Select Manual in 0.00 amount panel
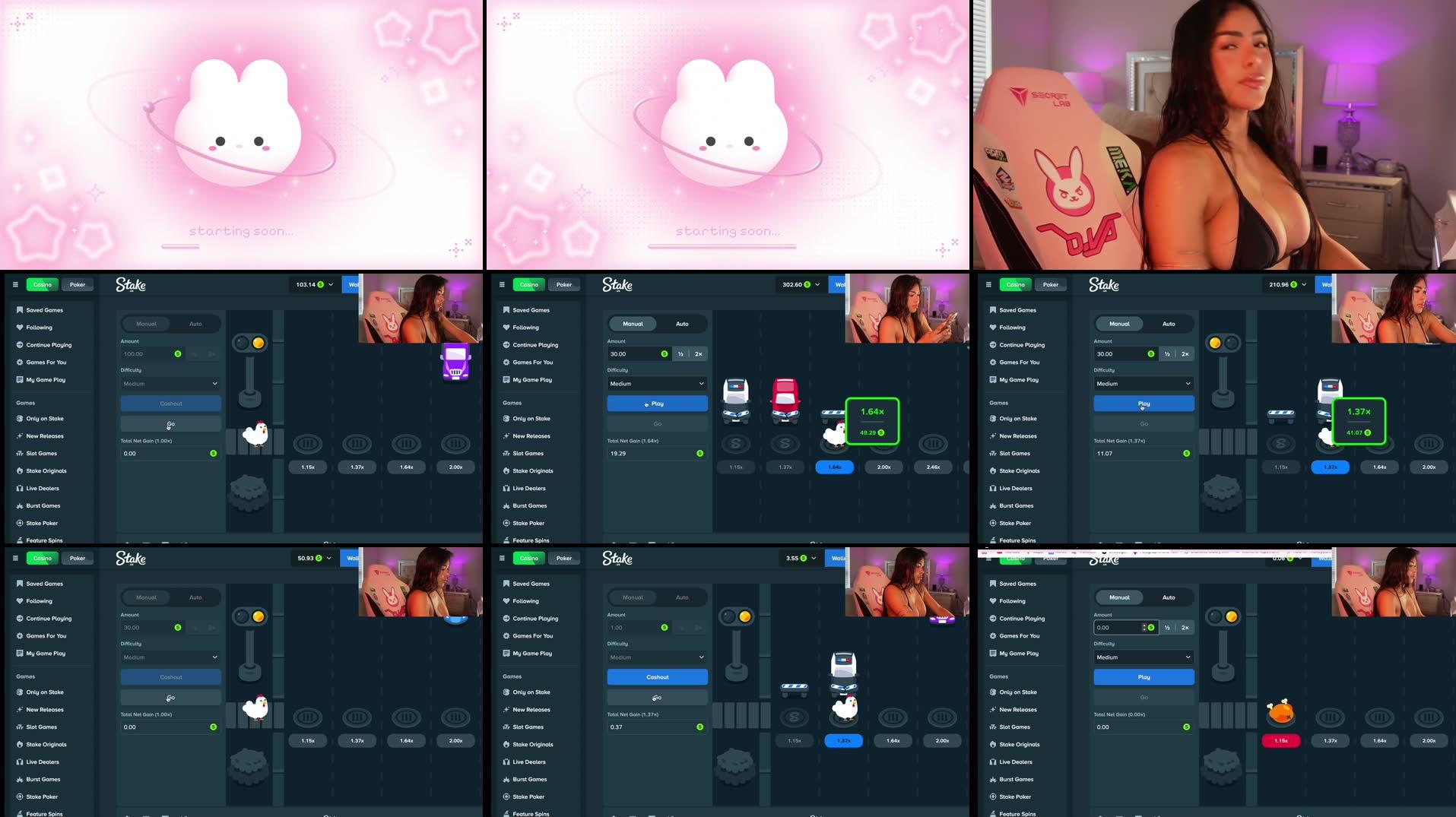The image size is (1456, 817). pos(1119,597)
